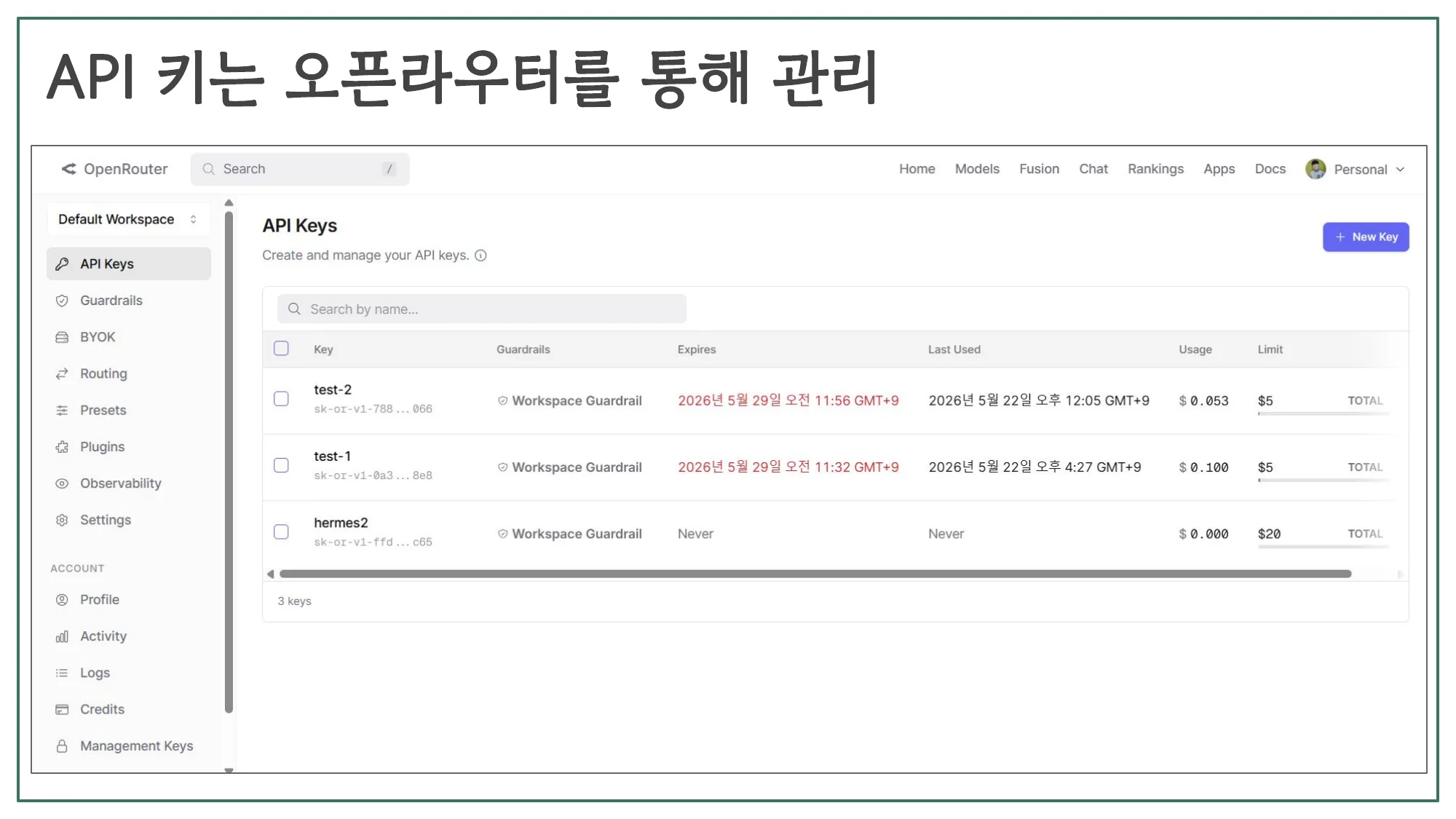Open Workspace Guardrail link for hermes2
This screenshot has width=1456, height=819.
[577, 534]
